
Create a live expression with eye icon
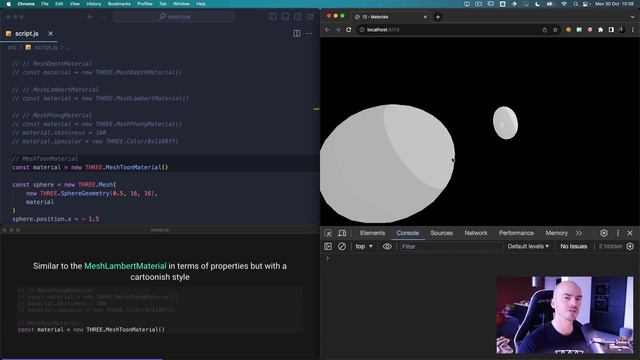387,246
